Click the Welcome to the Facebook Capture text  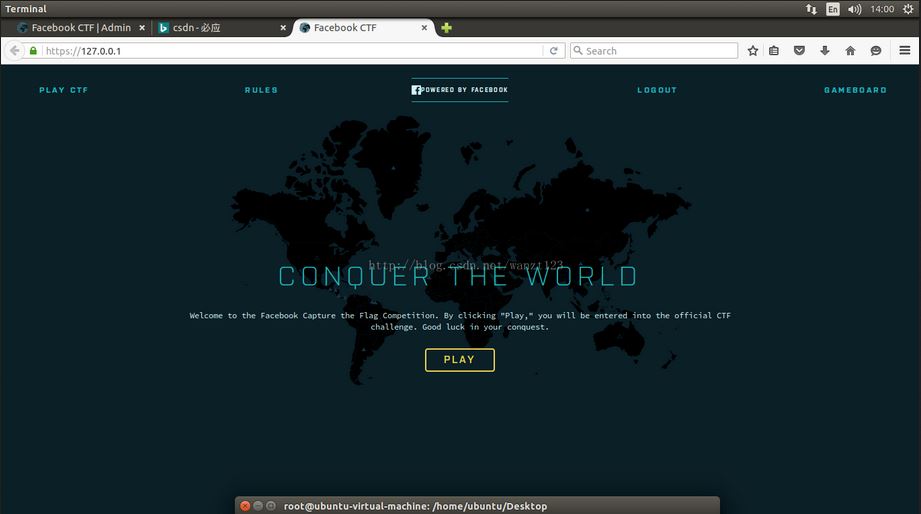(460, 321)
